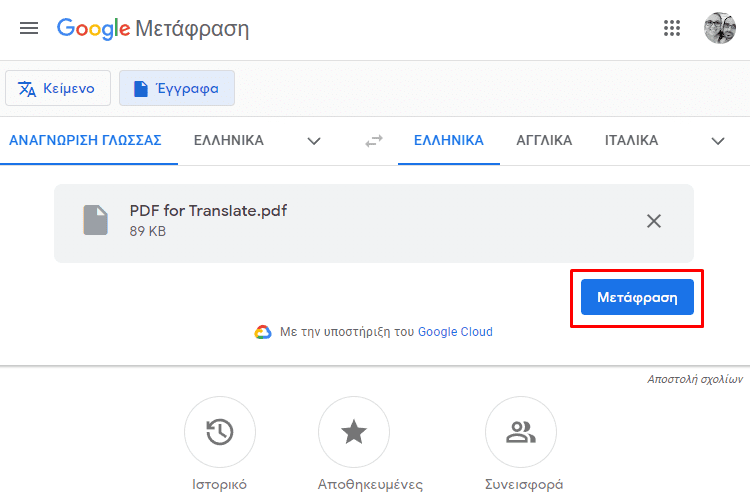The height and width of the screenshot is (500, 750).
Task: Open the Συνεισφορά contribute people icon
Action: tap(521, 432)
